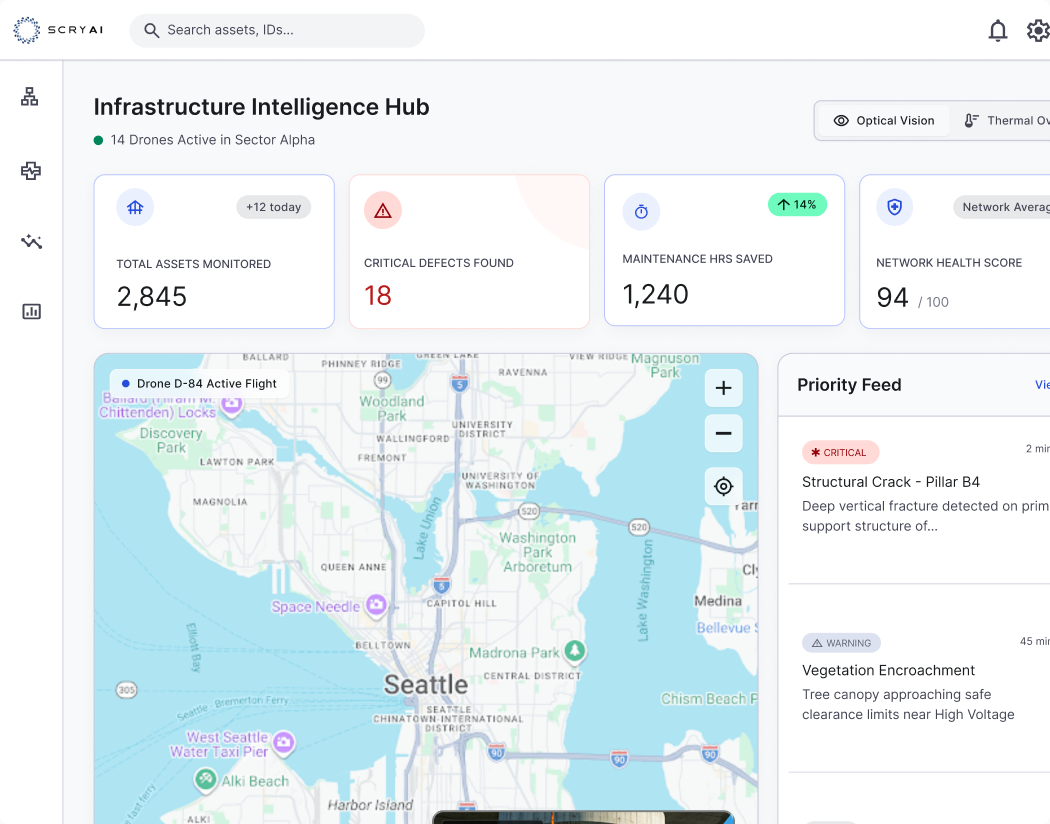Switch to Optical Vision mode

[883, 120]
